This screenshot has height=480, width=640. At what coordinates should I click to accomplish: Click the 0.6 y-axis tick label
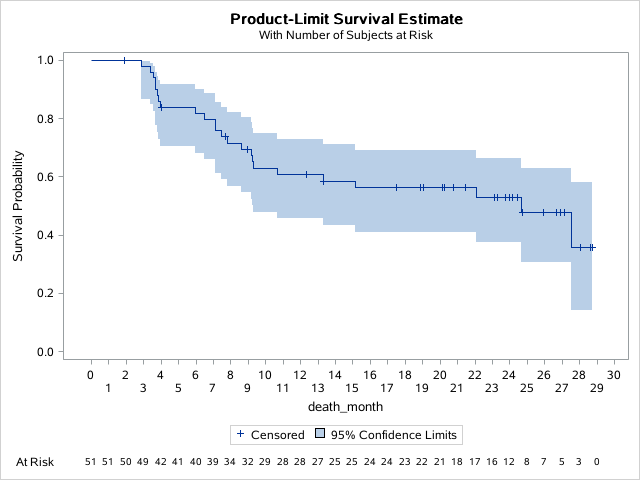pos(45,177)
